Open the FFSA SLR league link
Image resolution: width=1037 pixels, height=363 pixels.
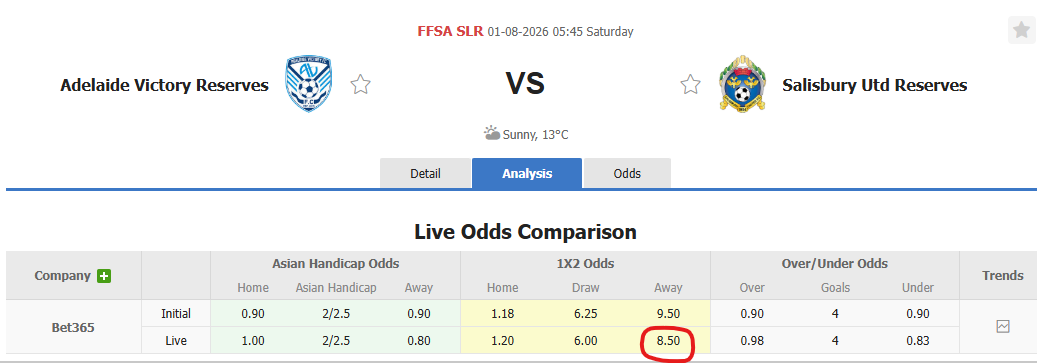point(450,31)
